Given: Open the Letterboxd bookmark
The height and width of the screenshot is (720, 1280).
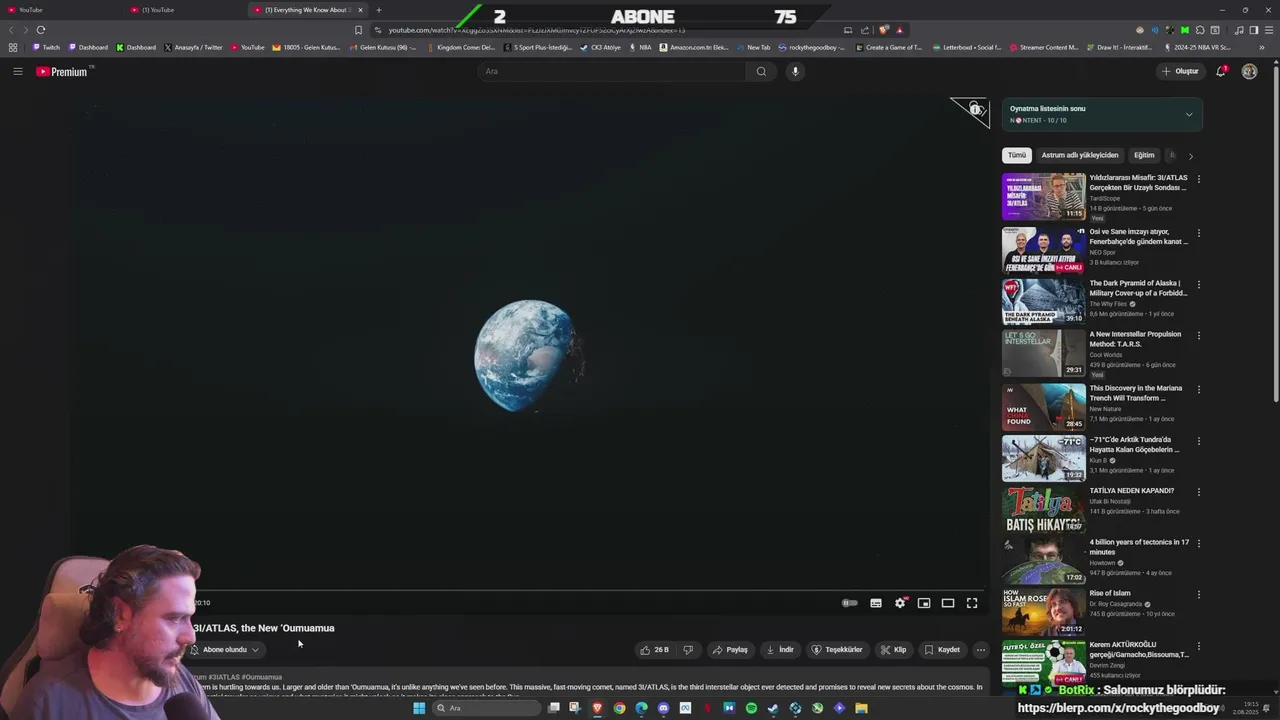Looking at the screenshot, I should [x=966, y=47].
